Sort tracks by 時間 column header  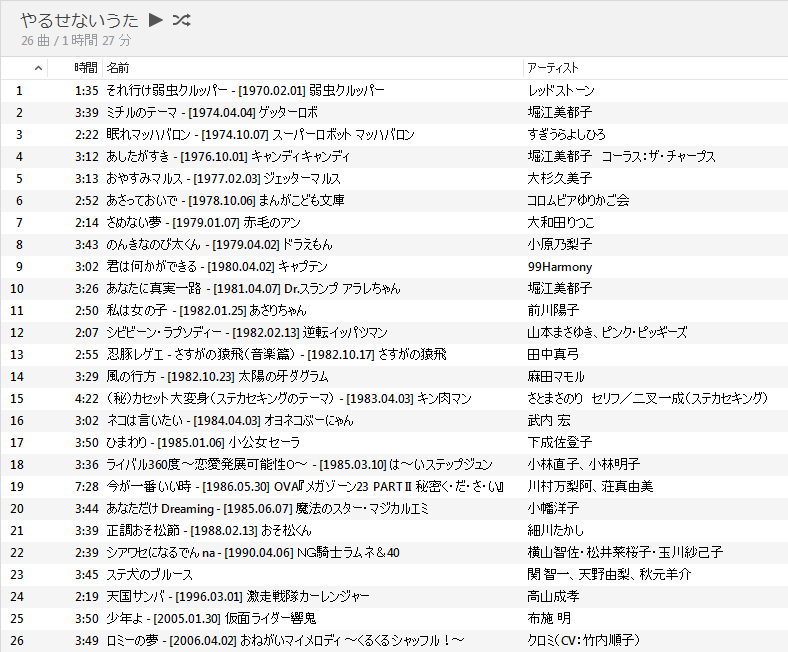(86, 68)
